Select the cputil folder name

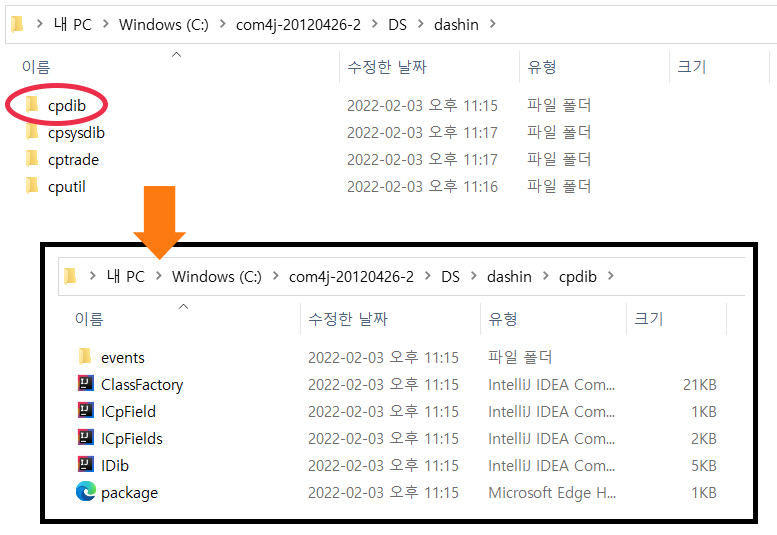67,187
